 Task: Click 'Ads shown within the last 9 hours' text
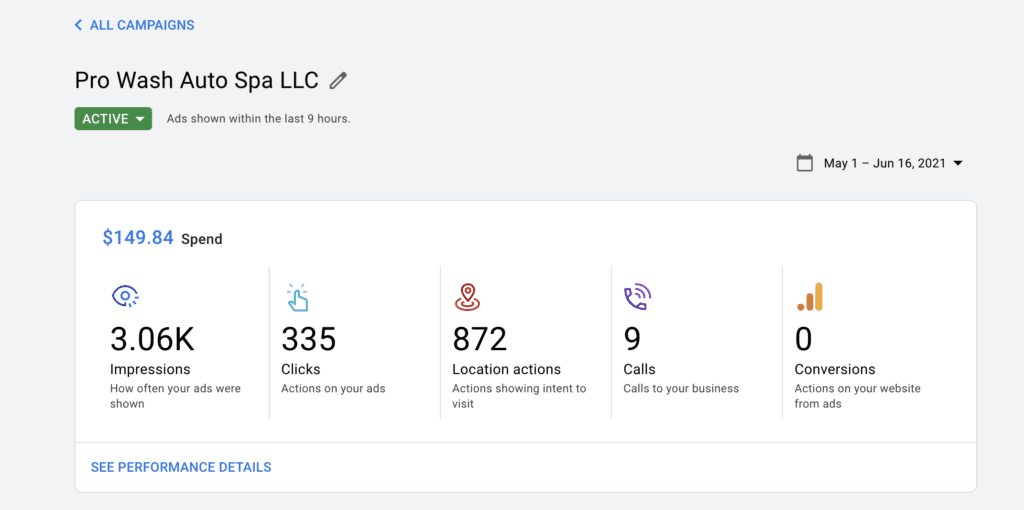pos(259,120)
